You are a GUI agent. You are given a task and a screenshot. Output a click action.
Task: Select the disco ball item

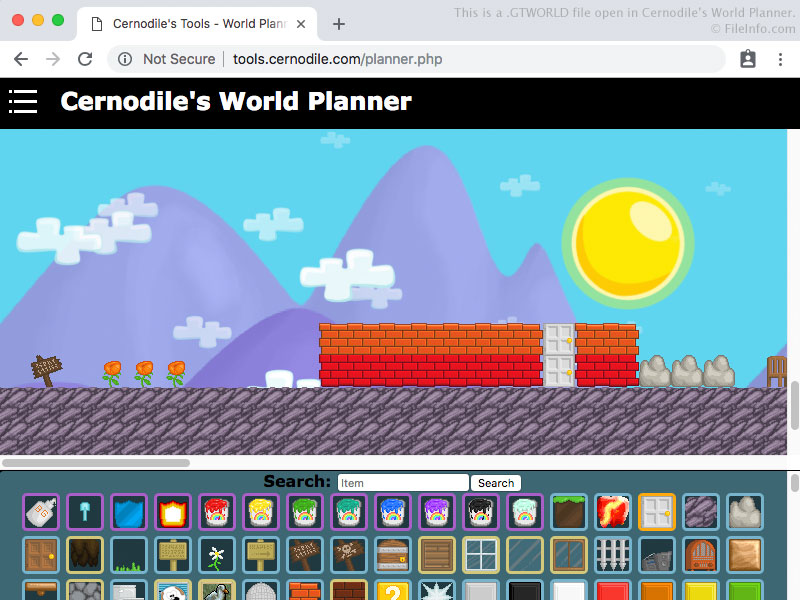(x=261, y=590)
